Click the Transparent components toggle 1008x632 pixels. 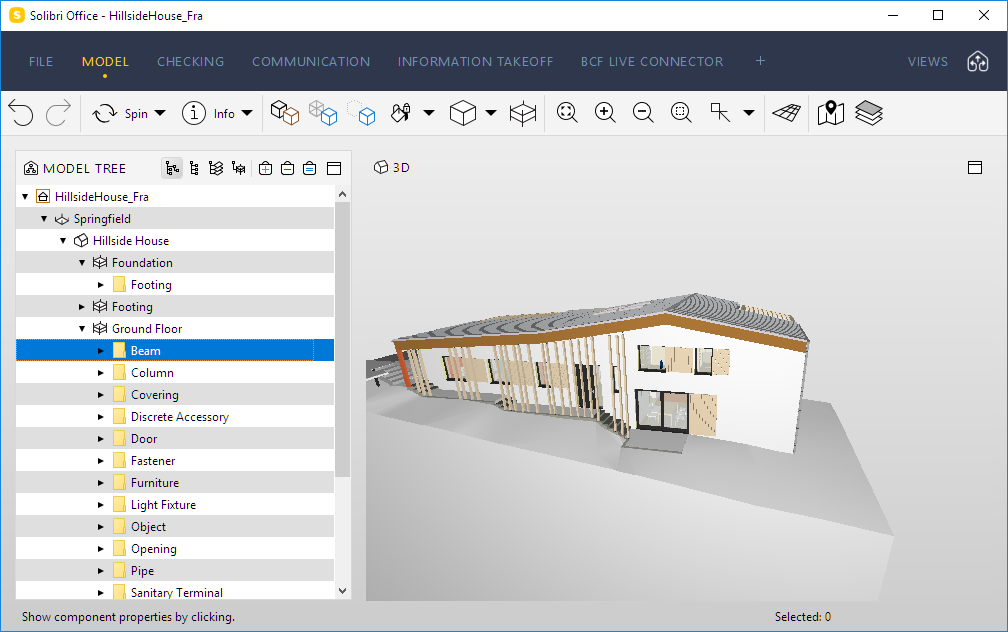pos(323,113)
